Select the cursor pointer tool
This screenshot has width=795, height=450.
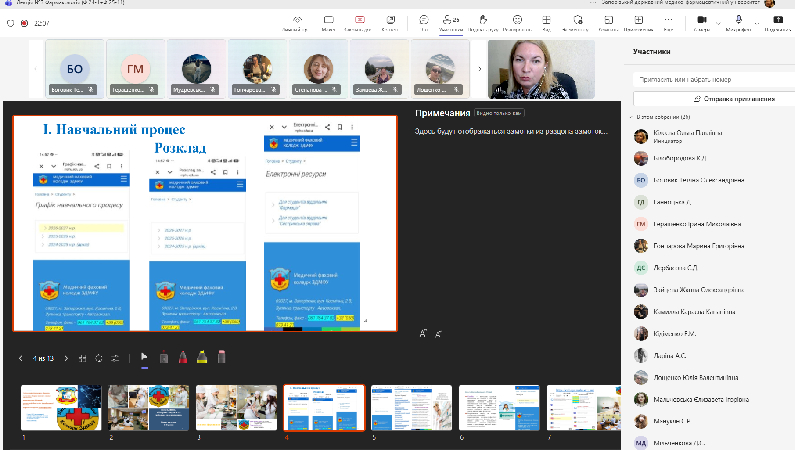144,358
